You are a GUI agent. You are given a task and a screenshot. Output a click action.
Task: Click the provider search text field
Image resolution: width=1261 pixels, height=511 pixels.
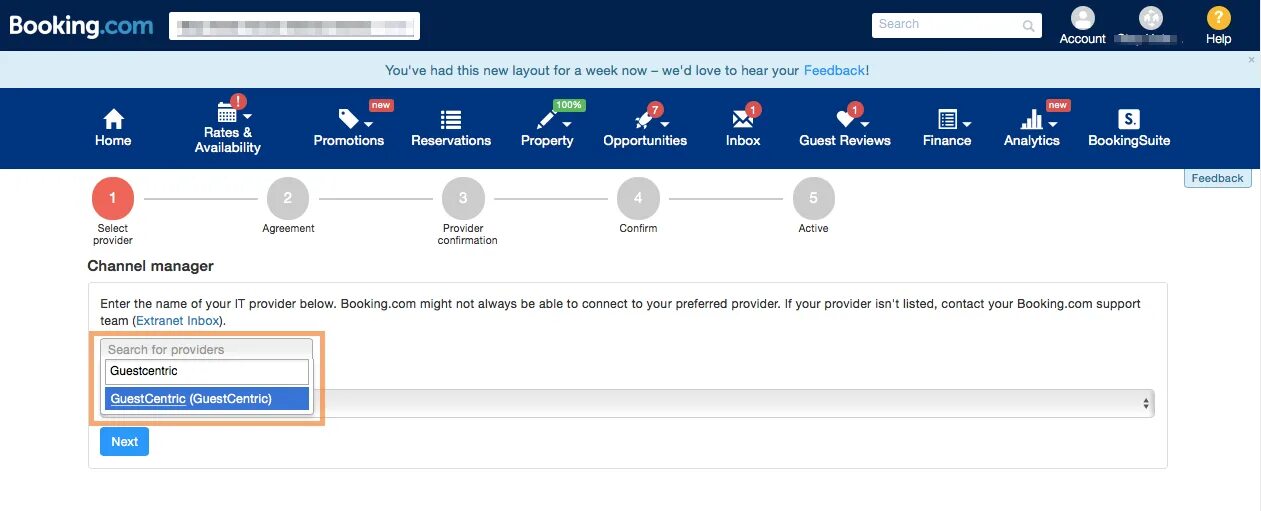(207, 371)
